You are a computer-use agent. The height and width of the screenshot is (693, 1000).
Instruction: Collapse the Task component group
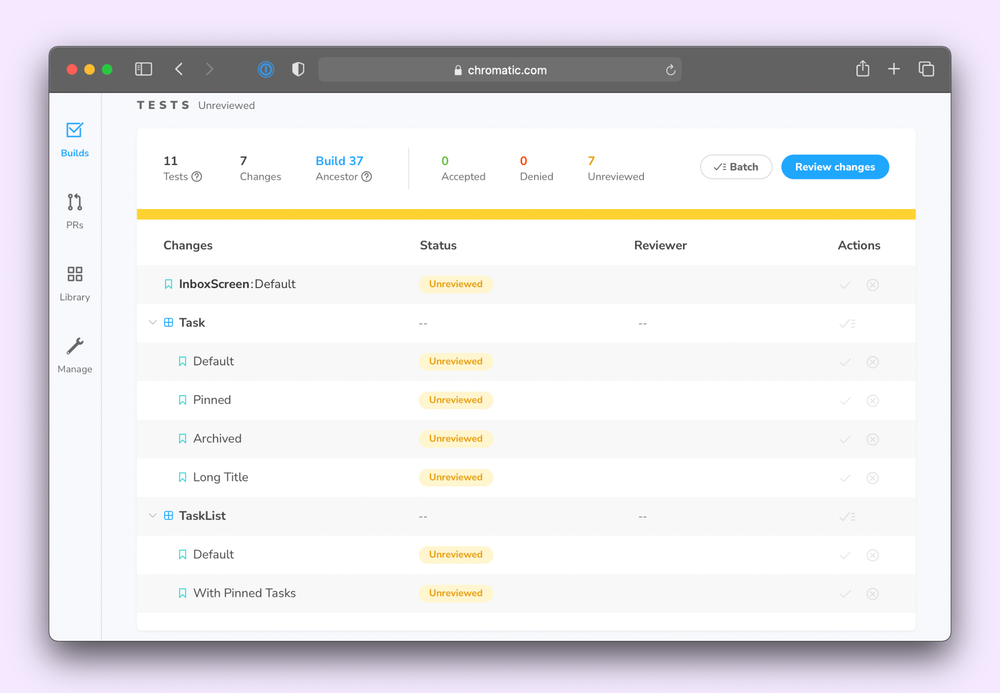152,322
